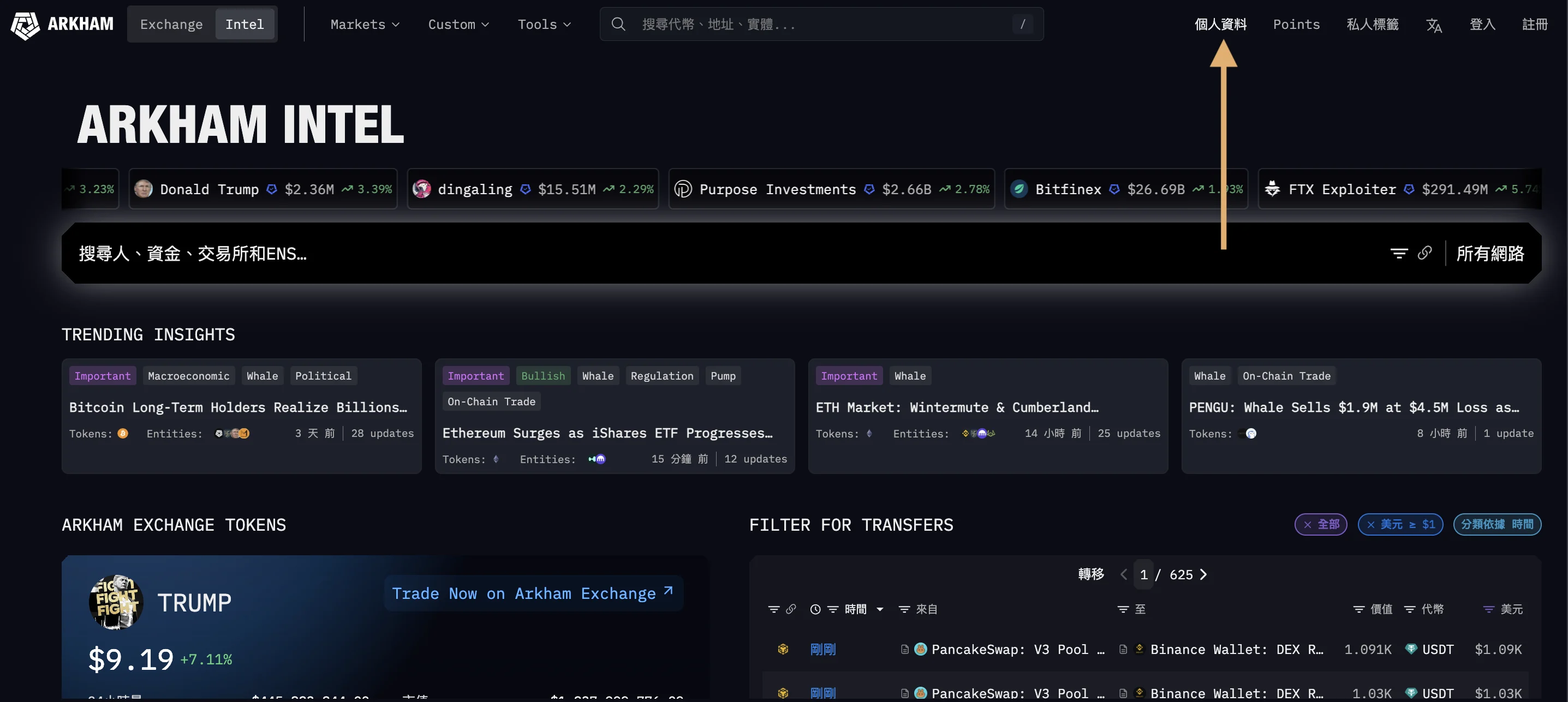
Task: Click the FTX Exploiter entity name
Action: coord(1342,189)
